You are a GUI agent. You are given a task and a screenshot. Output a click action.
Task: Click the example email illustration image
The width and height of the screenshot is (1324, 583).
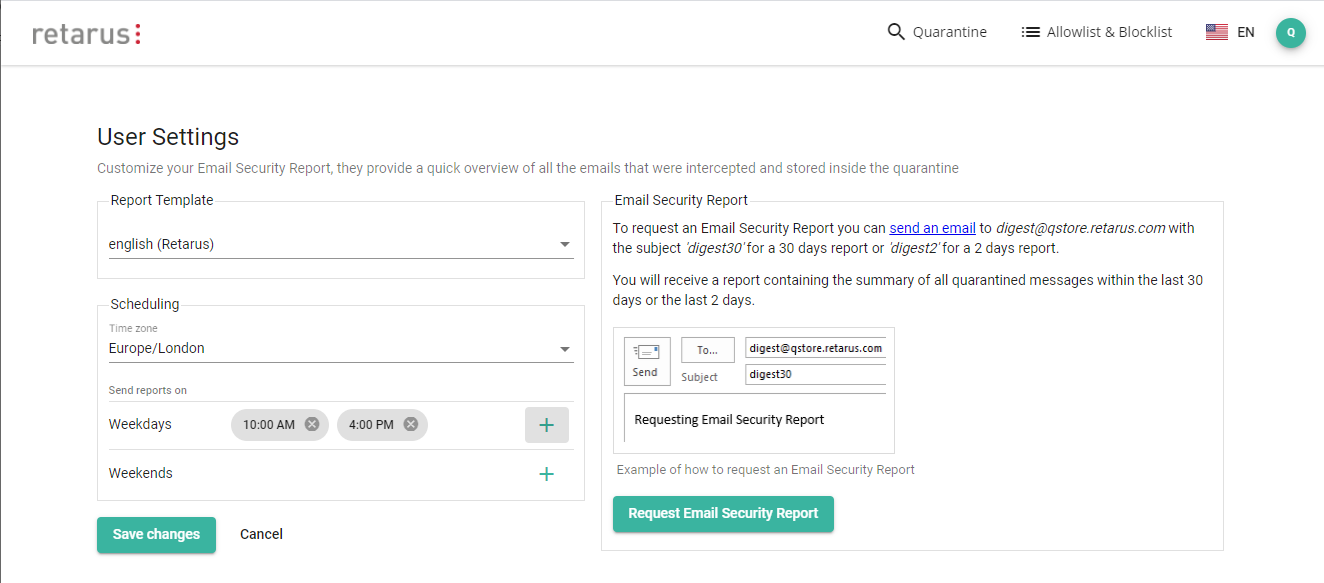(754, 390)
